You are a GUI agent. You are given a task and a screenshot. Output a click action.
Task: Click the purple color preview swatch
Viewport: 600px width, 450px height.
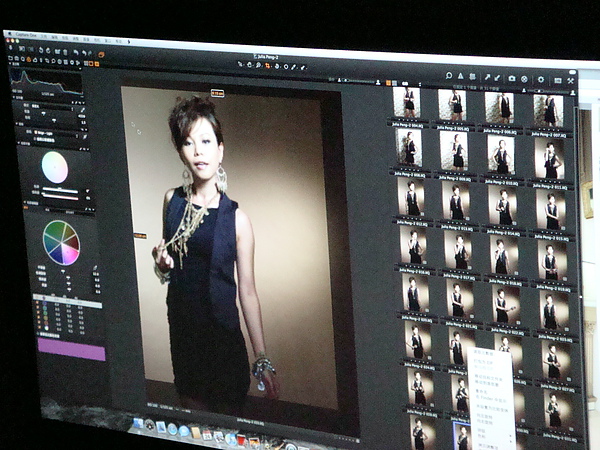pos(72,349)
